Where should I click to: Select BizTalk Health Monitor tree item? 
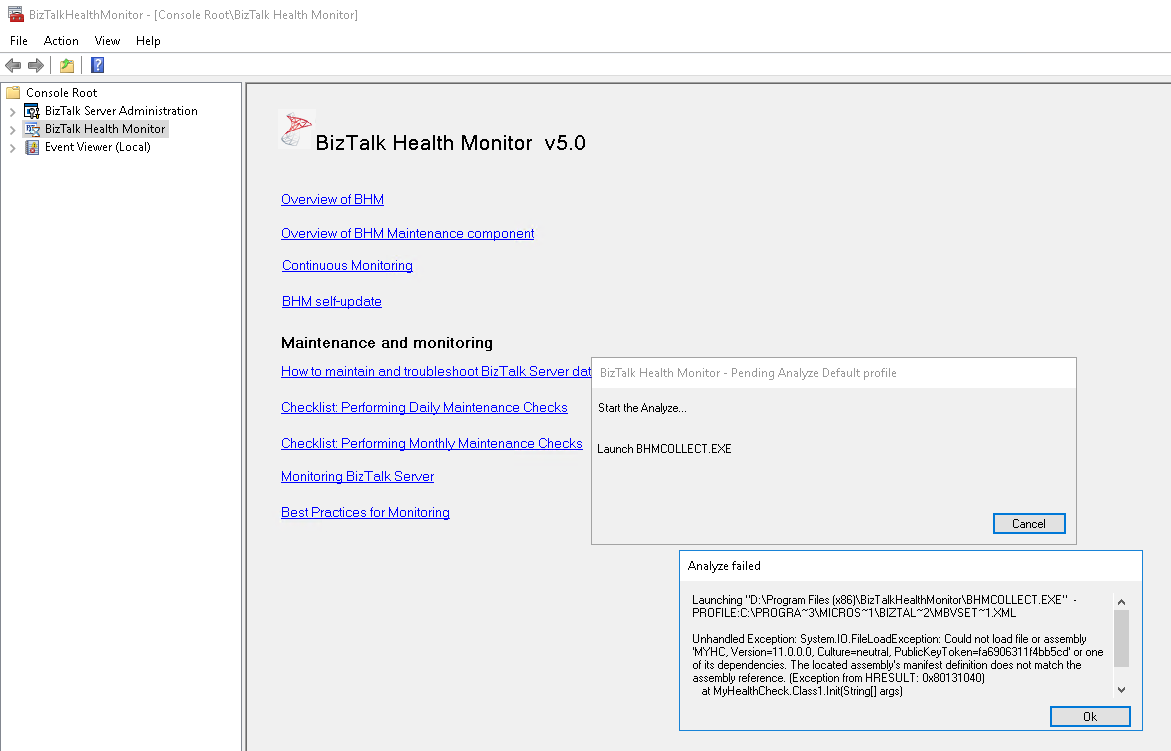click(x=105, y=129)
